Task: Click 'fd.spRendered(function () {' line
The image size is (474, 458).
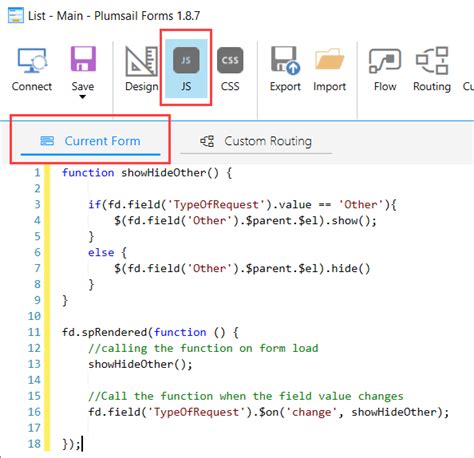Action: [150, 332]
